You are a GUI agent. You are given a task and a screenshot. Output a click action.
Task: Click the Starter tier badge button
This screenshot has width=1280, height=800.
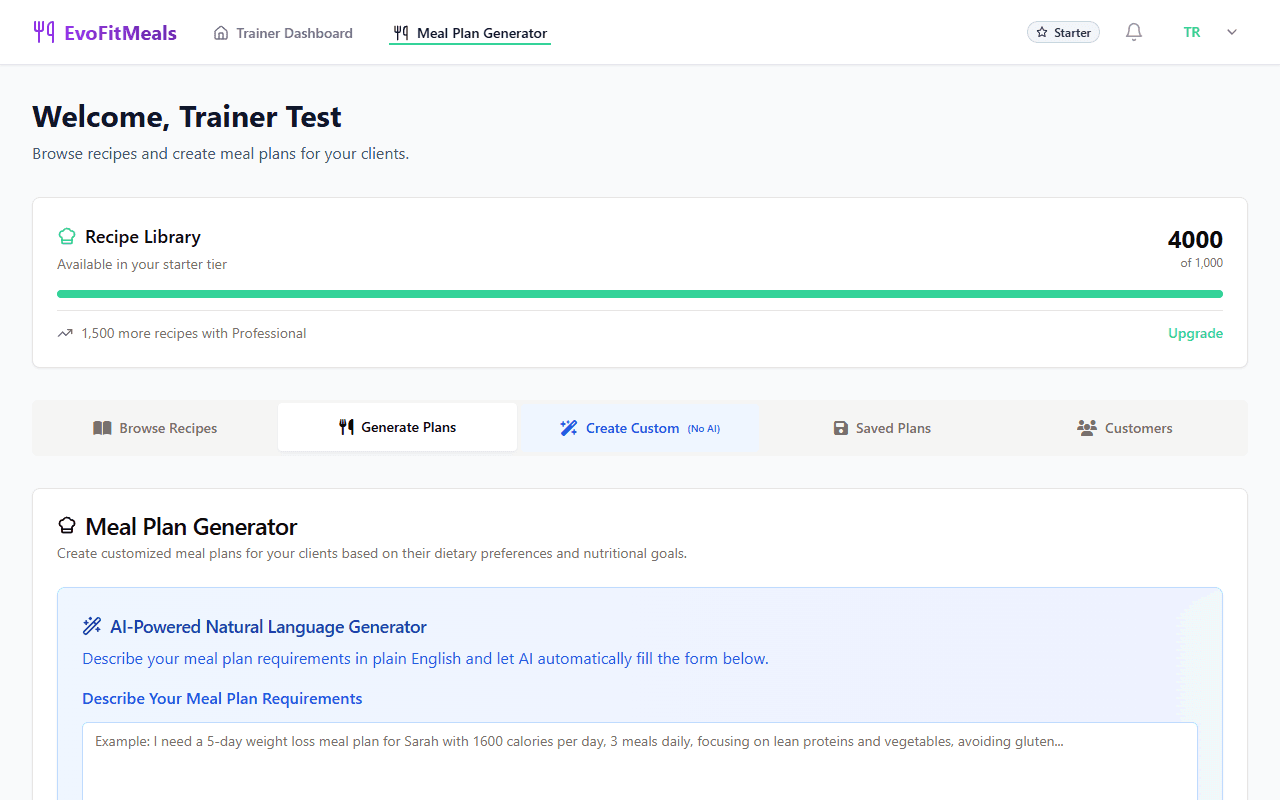1063,33
